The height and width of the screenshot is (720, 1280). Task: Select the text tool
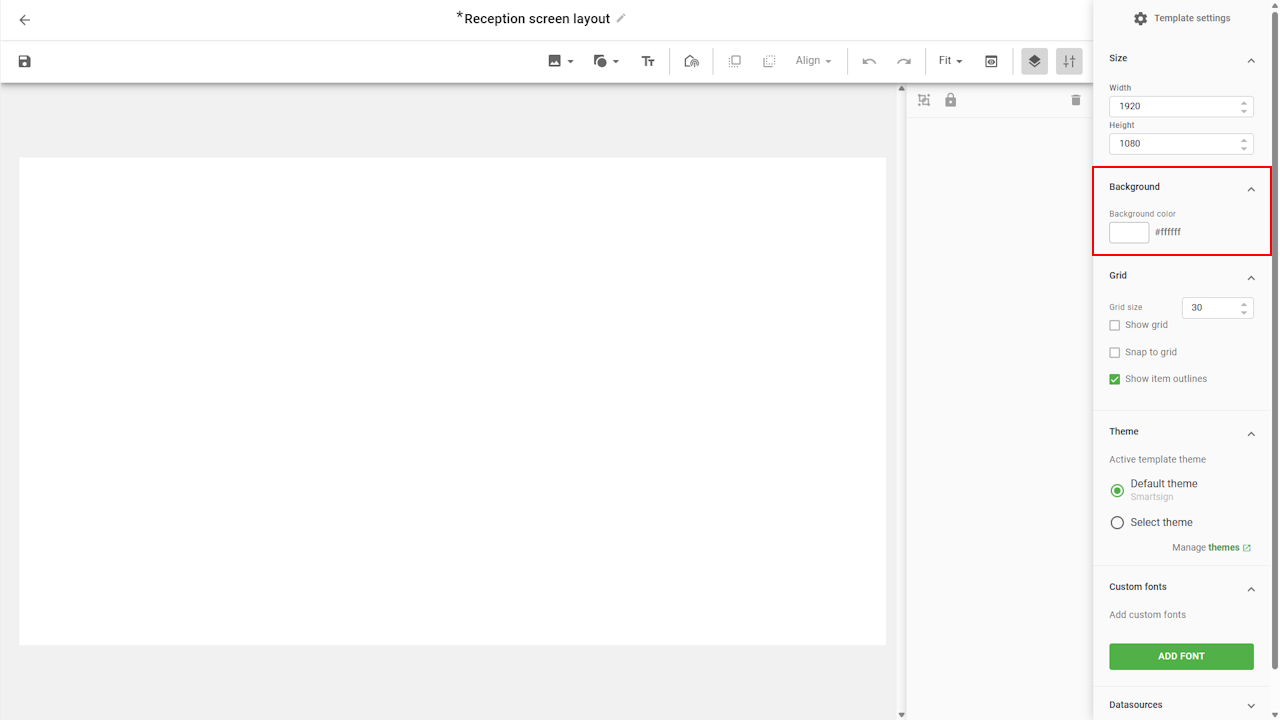(x=648, y=62)
